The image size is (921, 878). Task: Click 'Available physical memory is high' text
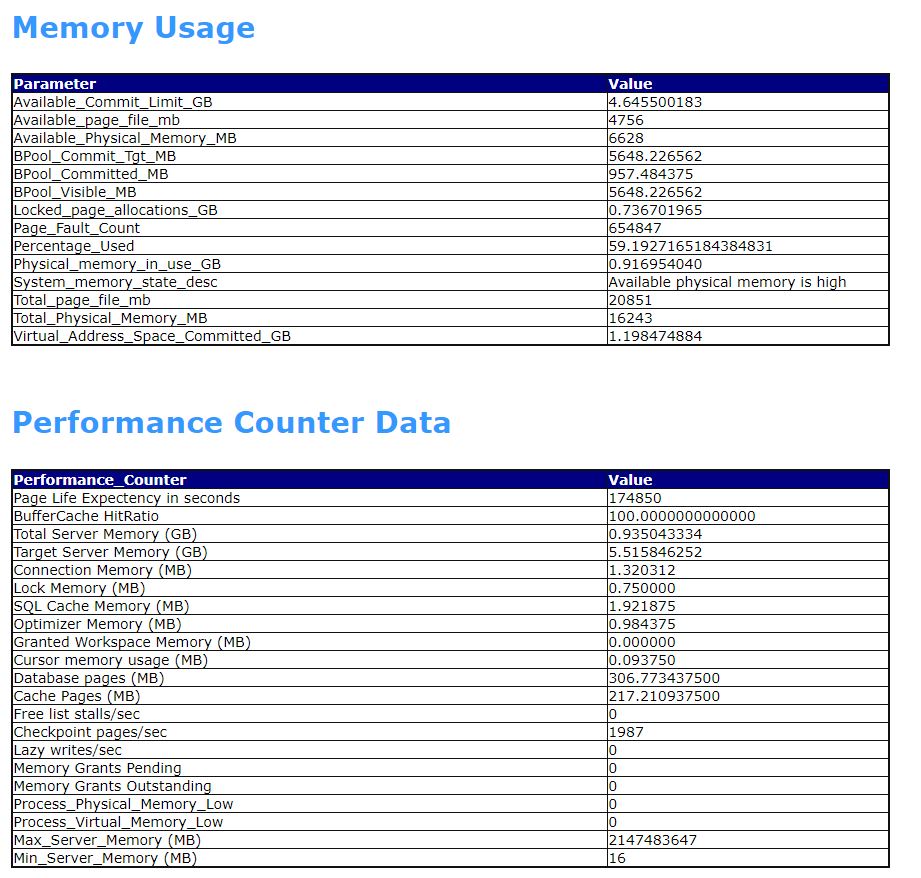pos(727,282)
